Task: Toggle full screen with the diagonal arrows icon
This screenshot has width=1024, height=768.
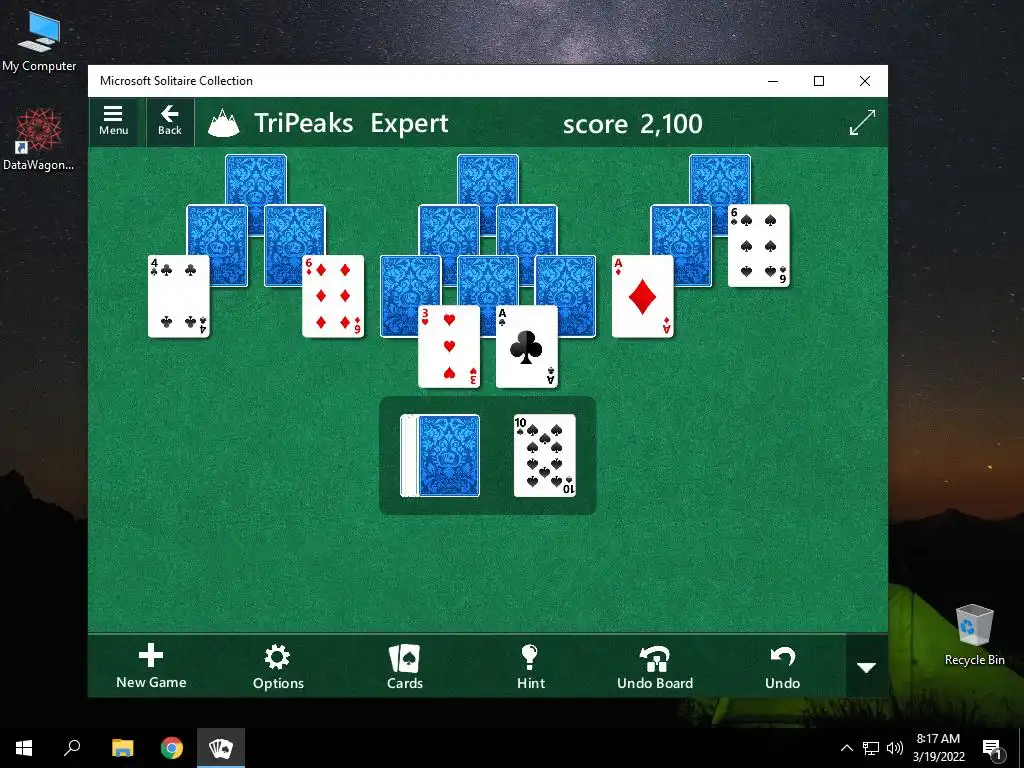Action: 862,122
